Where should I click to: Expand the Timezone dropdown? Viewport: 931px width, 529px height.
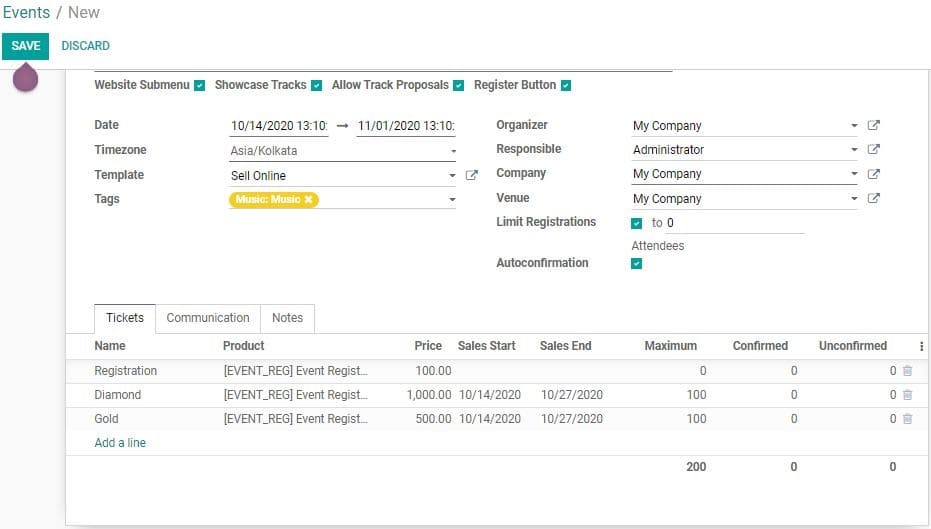coord(453,151)
